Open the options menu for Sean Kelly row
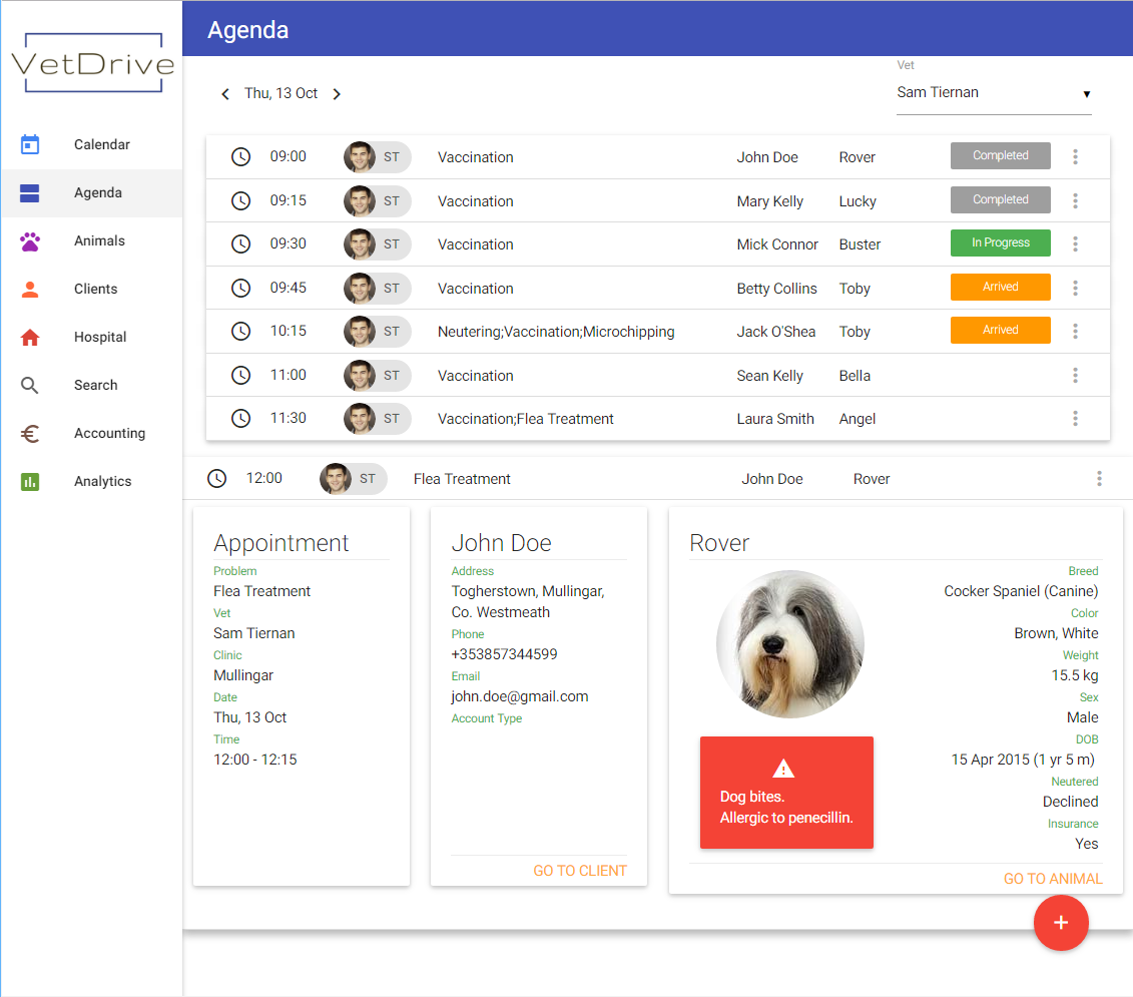 (1075, 376)
